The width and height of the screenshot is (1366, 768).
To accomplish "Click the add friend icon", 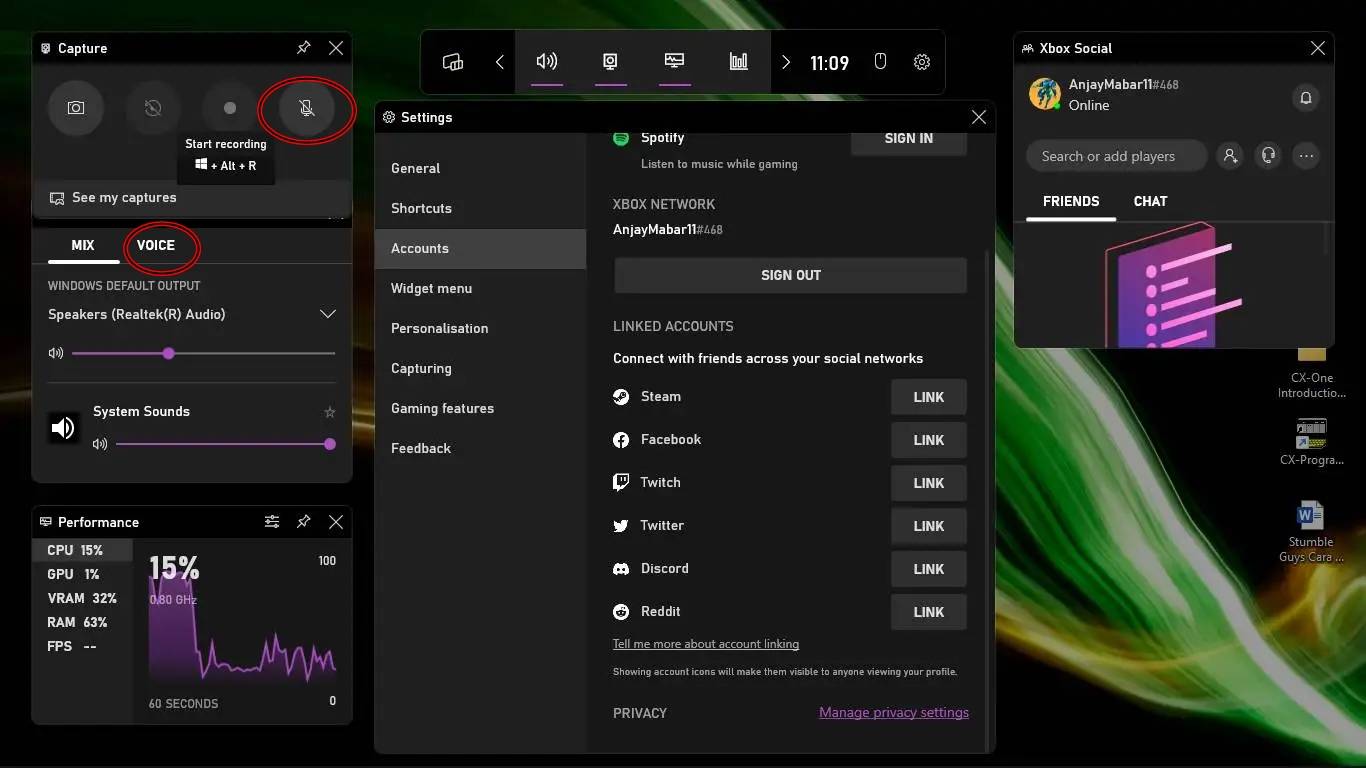I will 1230,156.
